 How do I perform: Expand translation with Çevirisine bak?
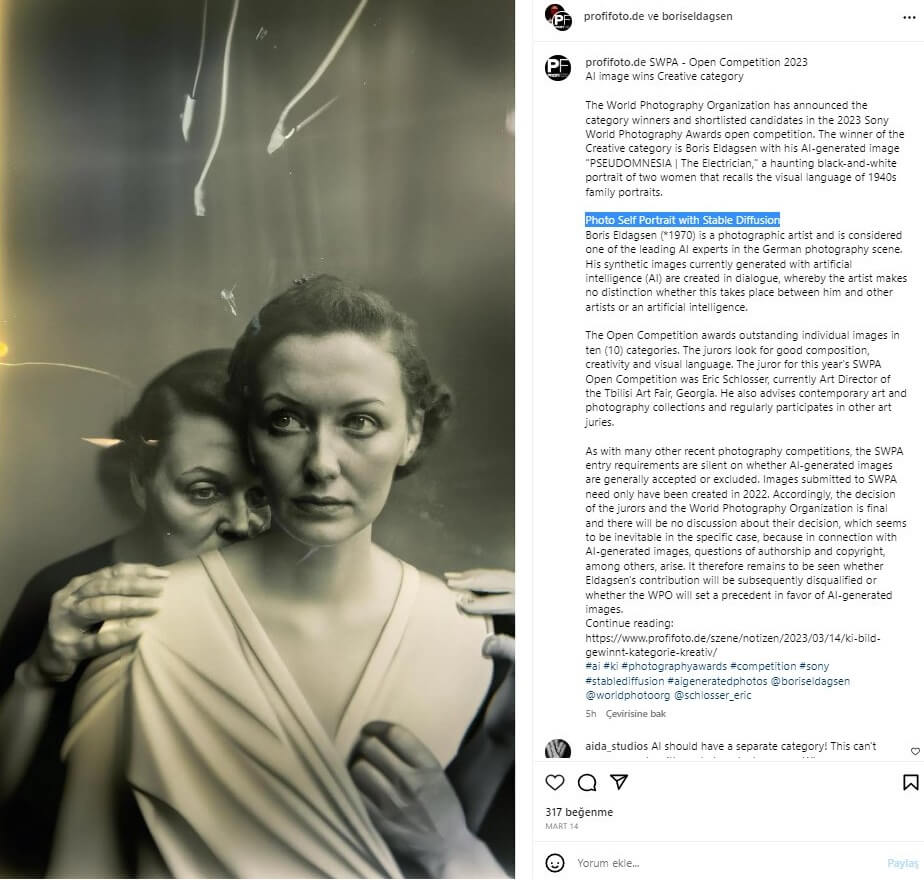tap(635, 714)
